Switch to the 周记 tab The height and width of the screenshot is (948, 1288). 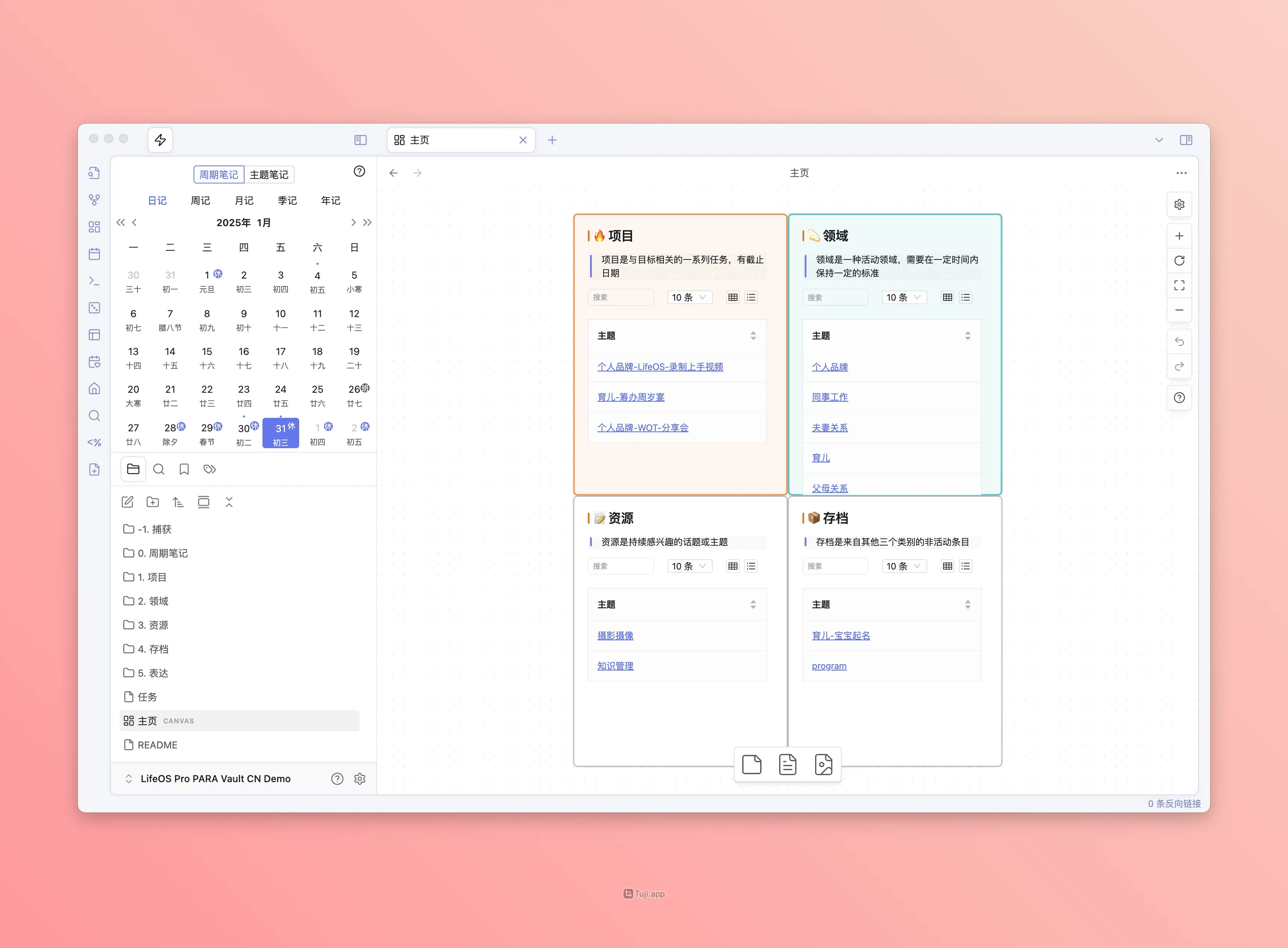[x=200, y=200]
